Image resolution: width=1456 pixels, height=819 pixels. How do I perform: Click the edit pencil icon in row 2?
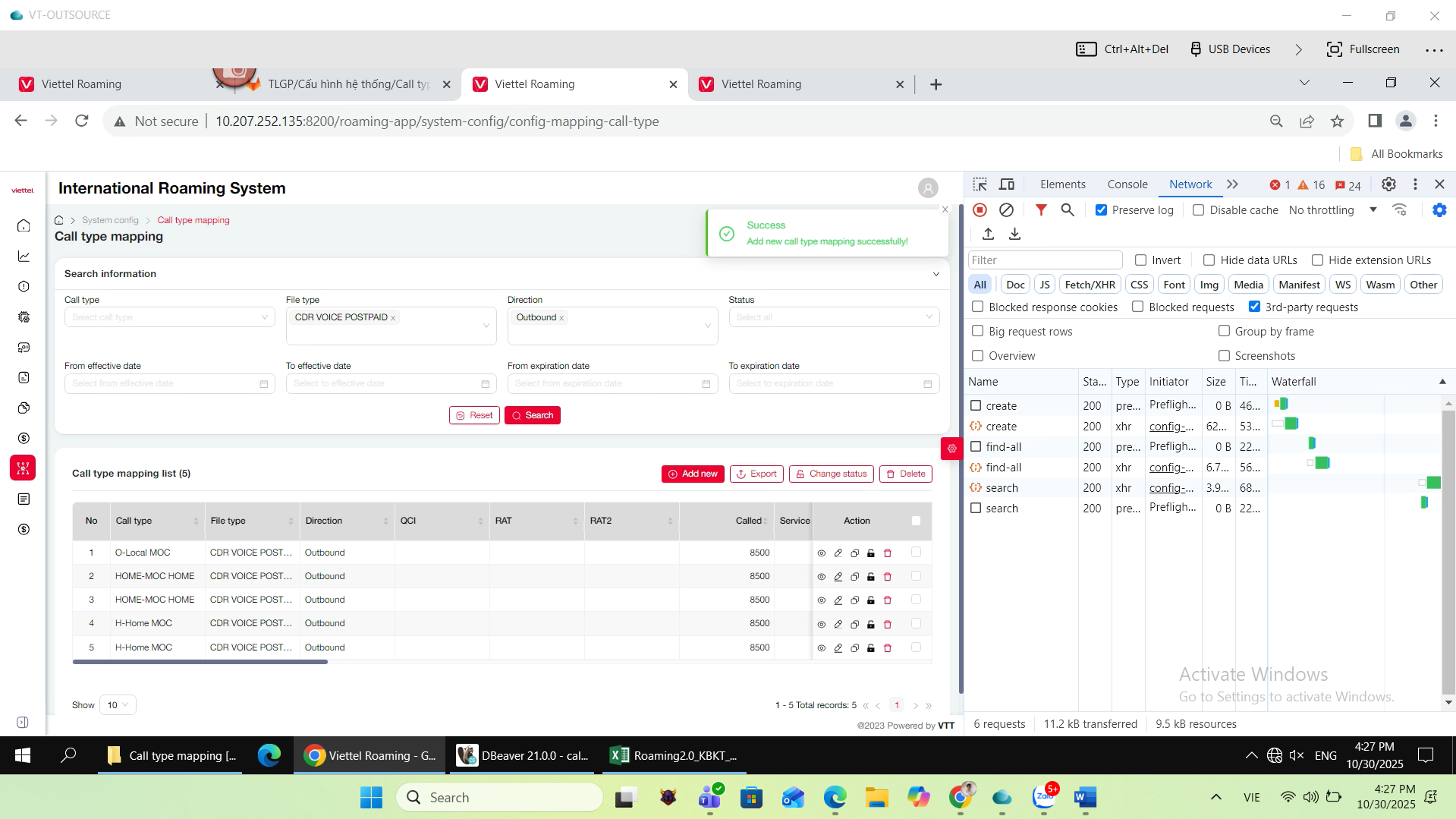pos(838,577)
